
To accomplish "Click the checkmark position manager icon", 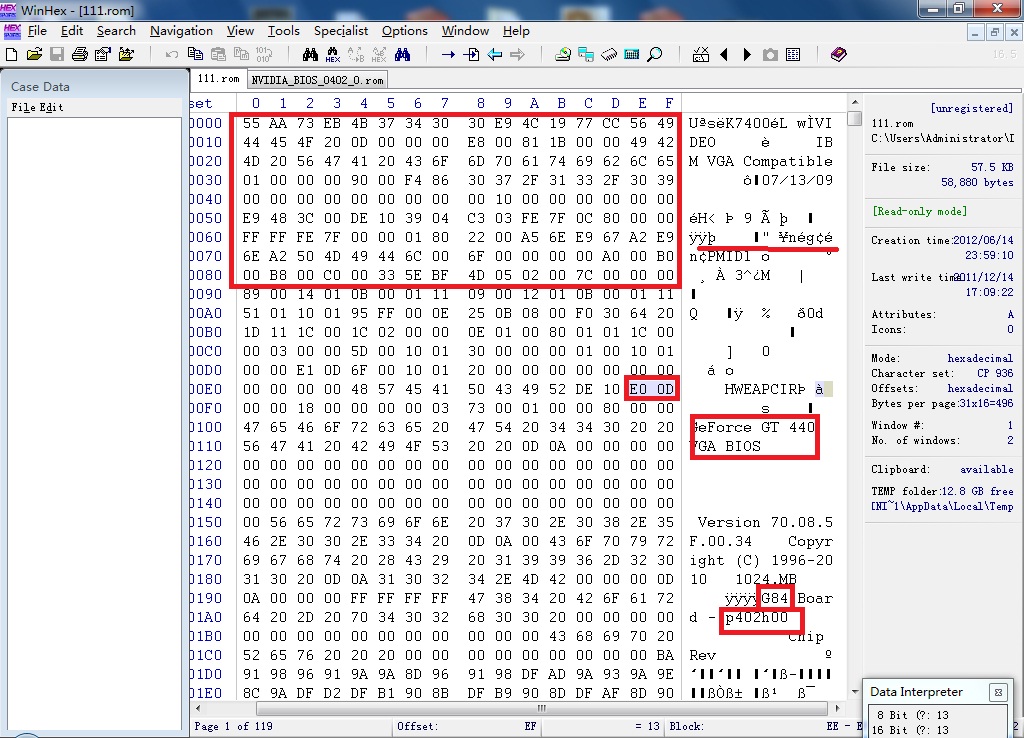I will (701, 55).
